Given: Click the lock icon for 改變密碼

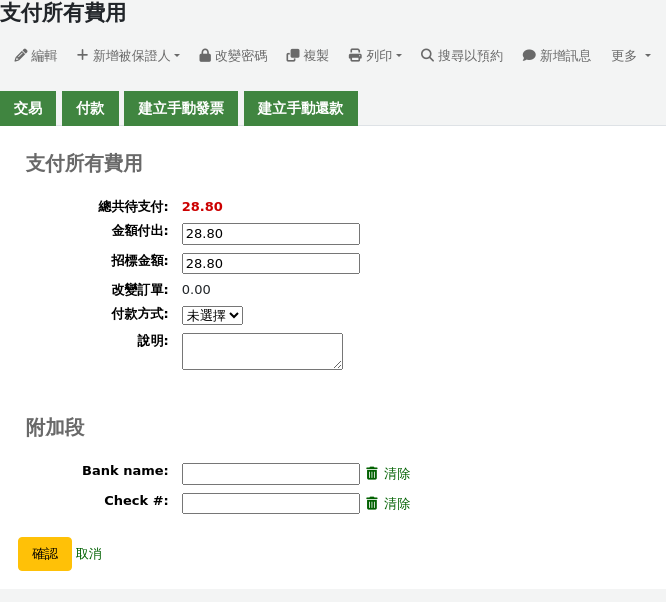Looking at the screenshot, I should pos(205,56).
